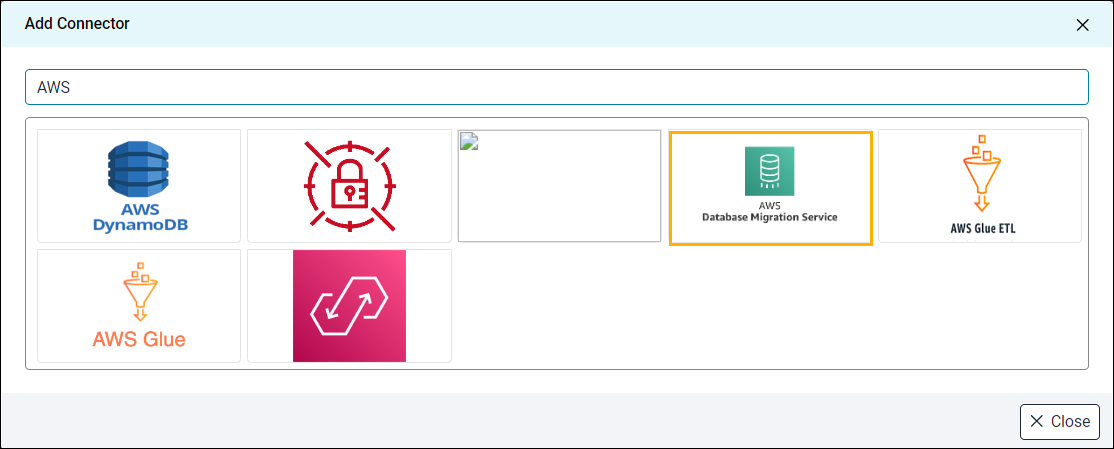The width and height of the screenshot is (1114, 449).
Task: Select the AWS DynamoDB connector tile
Action: pyautogui.click(x=139, y=186)
